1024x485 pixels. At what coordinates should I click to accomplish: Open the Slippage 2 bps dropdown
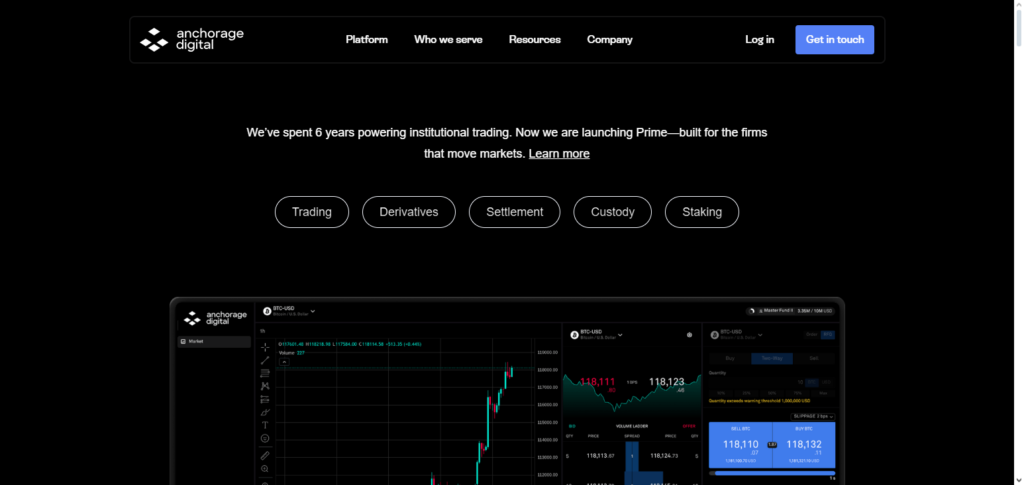point(811,415)
